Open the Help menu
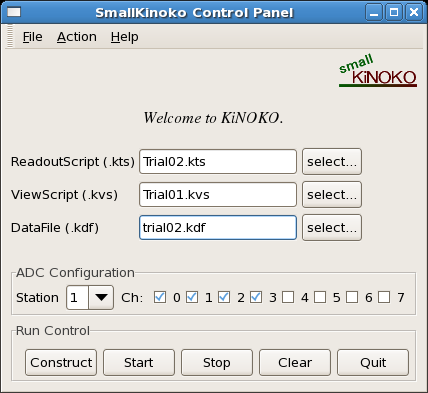 [124, 37]
